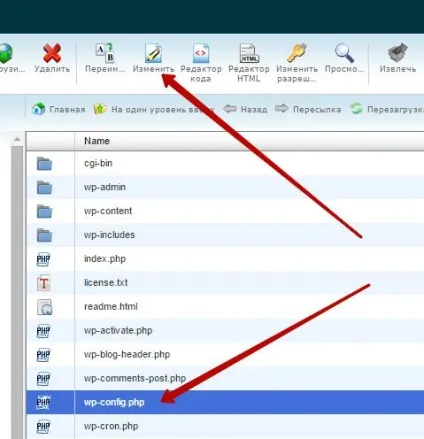This screenshot has width=424, height=439.
Task: Click the Изменить edit pencil icon
Action: pyautogui.click(x=153, y=53)
